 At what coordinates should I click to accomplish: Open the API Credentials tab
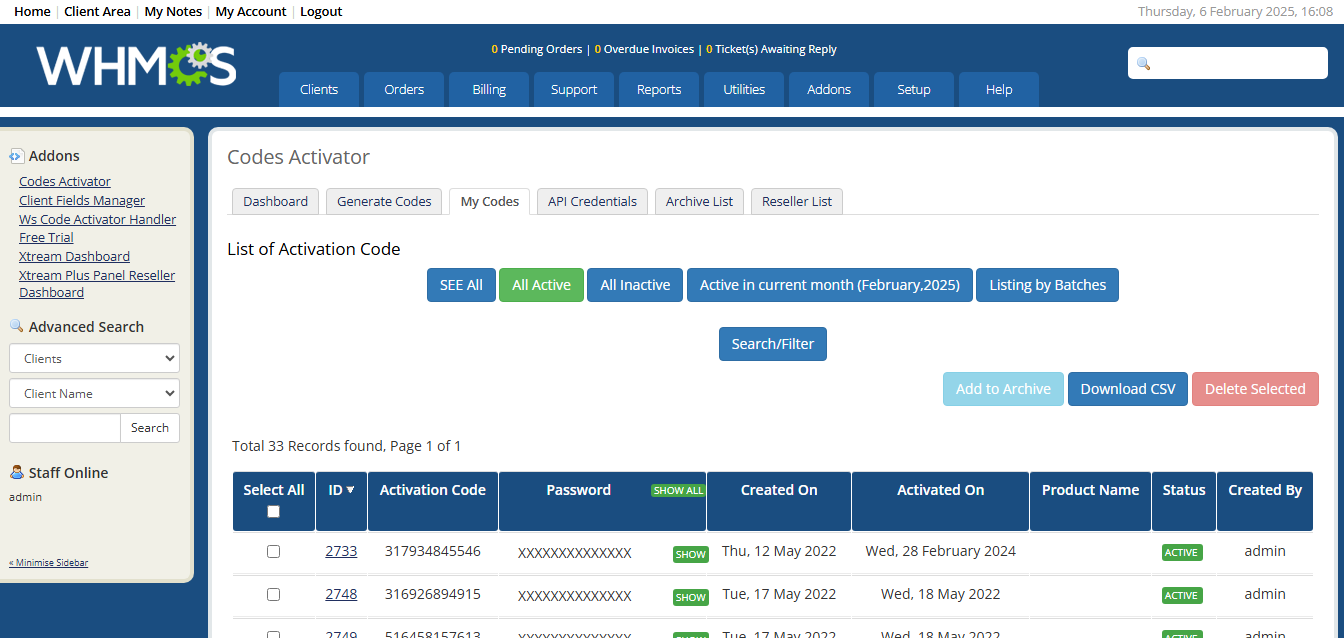point(592,201)
